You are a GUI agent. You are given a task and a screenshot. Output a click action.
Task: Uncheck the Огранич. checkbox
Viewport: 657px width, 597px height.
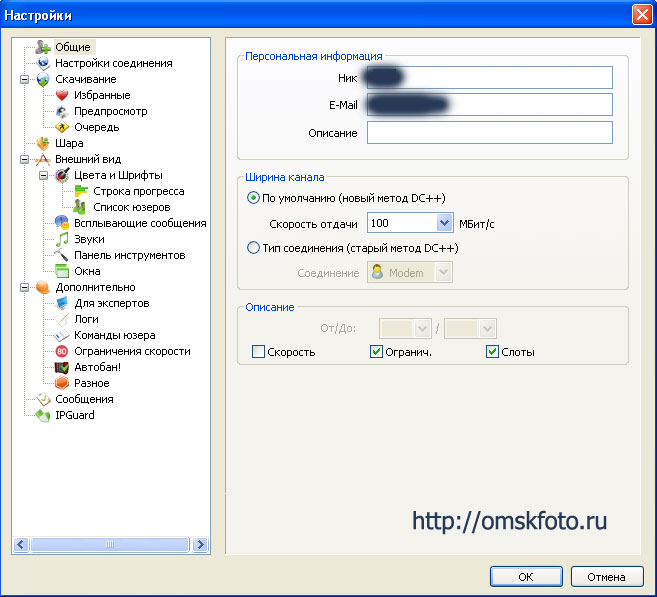pos(377,352)
